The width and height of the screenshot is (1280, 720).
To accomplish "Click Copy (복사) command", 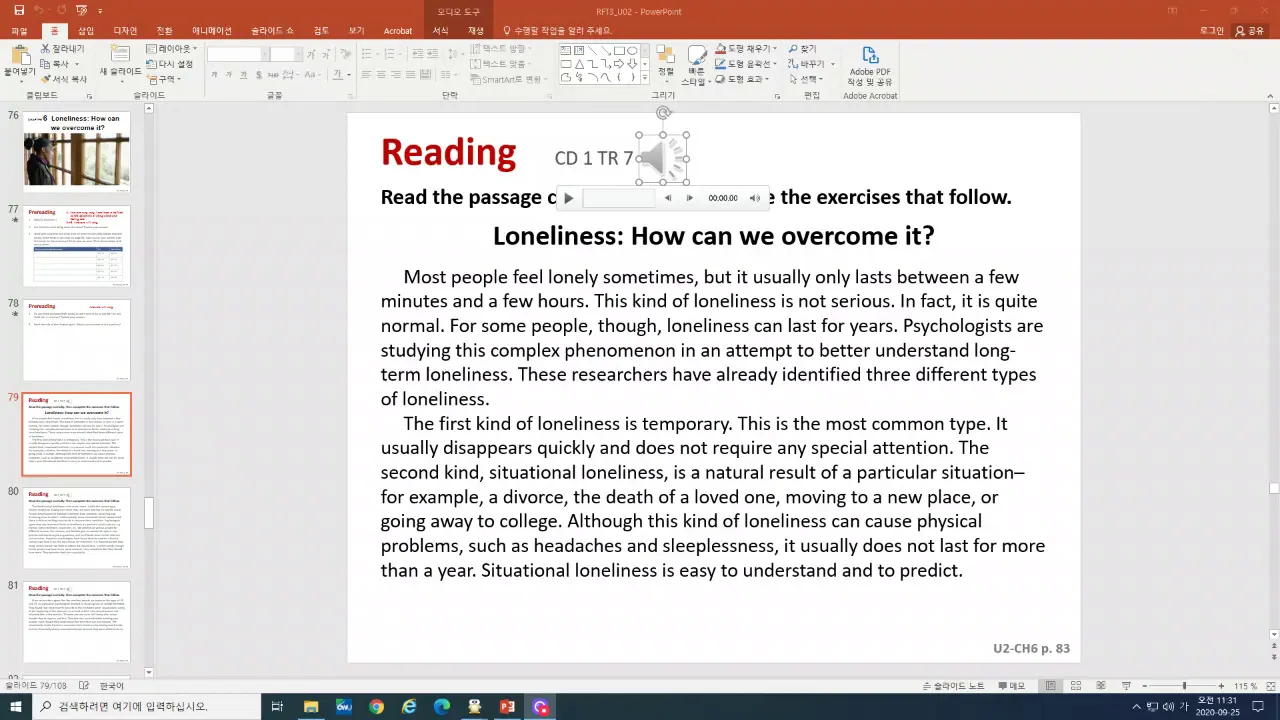I will 62,63.
